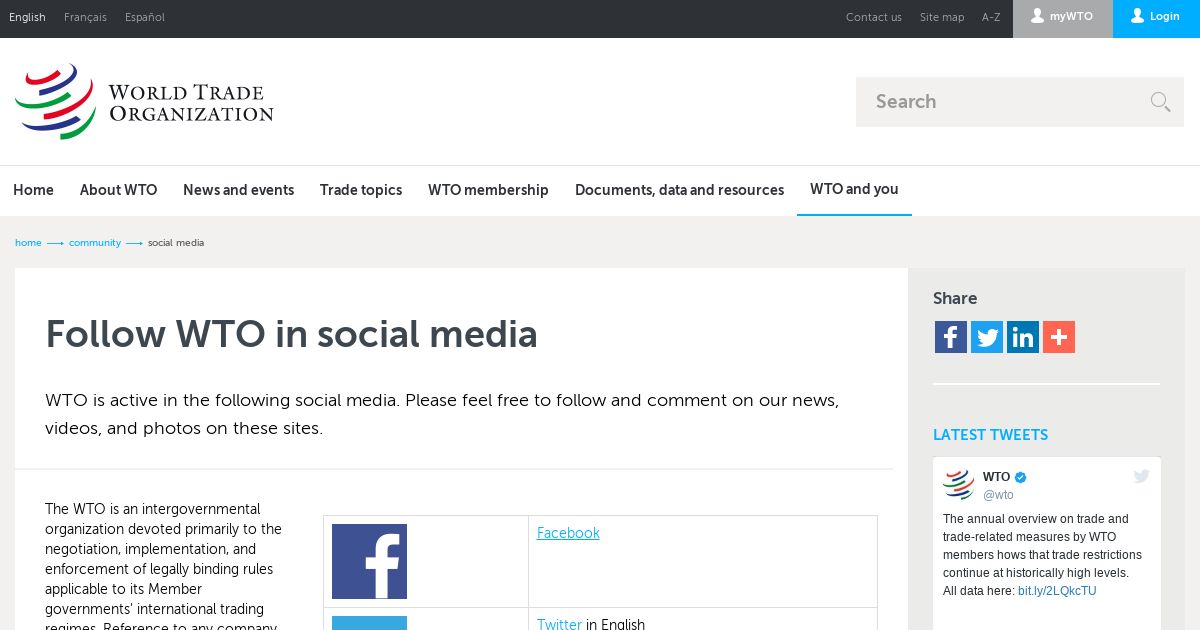
Task: Click the Twitter bird in tweet widget
Action: (1141, 477)
